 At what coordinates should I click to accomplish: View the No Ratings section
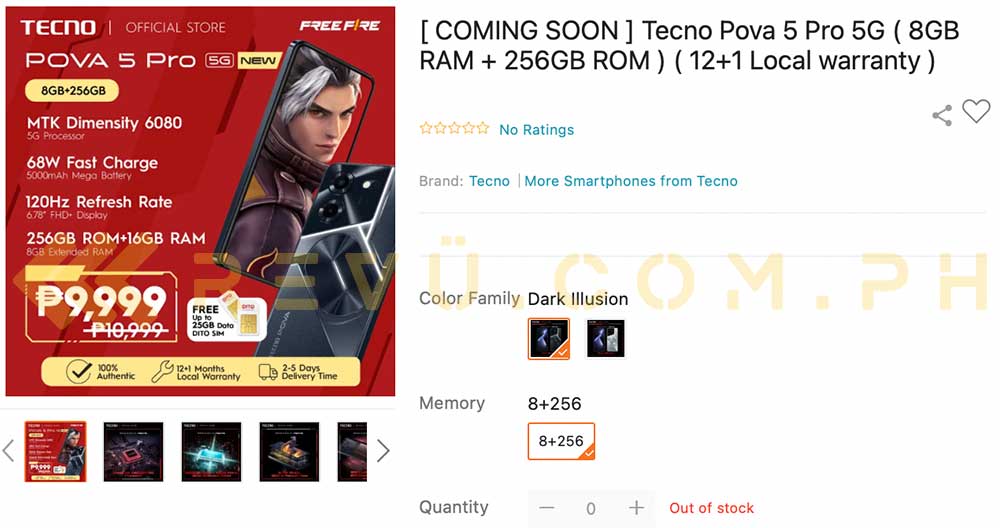[536, 130]
